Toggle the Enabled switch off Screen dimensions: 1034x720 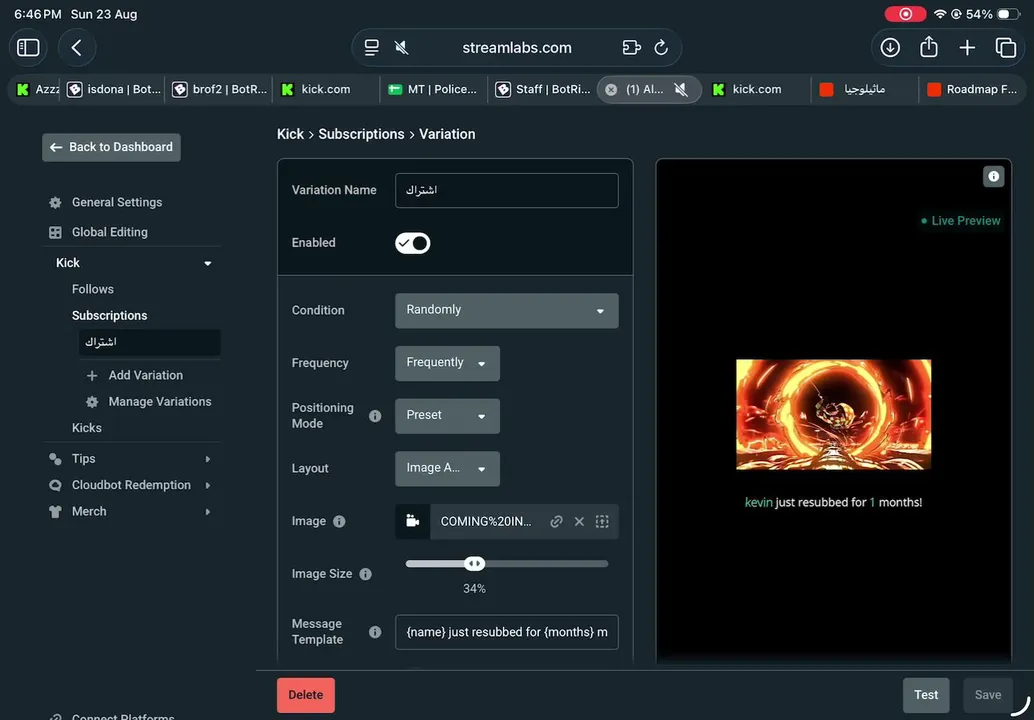[x=413, y=243]
